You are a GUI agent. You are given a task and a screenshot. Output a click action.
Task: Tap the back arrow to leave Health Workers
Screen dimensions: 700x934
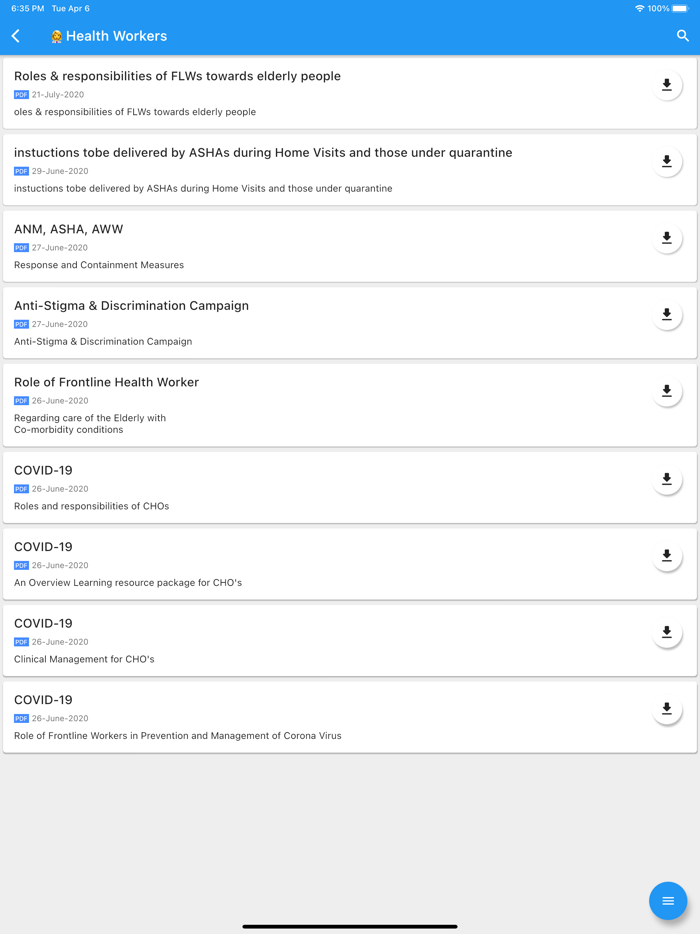[x=15, y=36]
